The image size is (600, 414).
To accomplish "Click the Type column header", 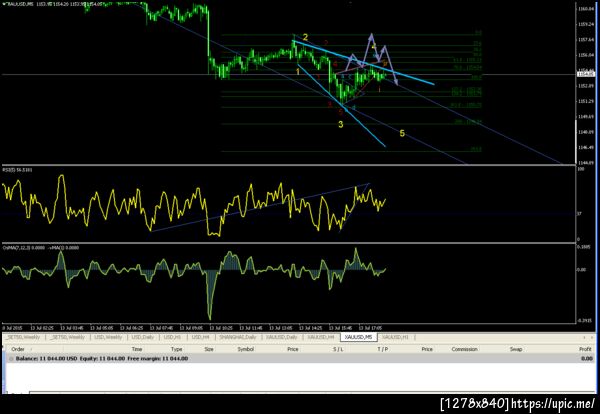I will [176, 349].
